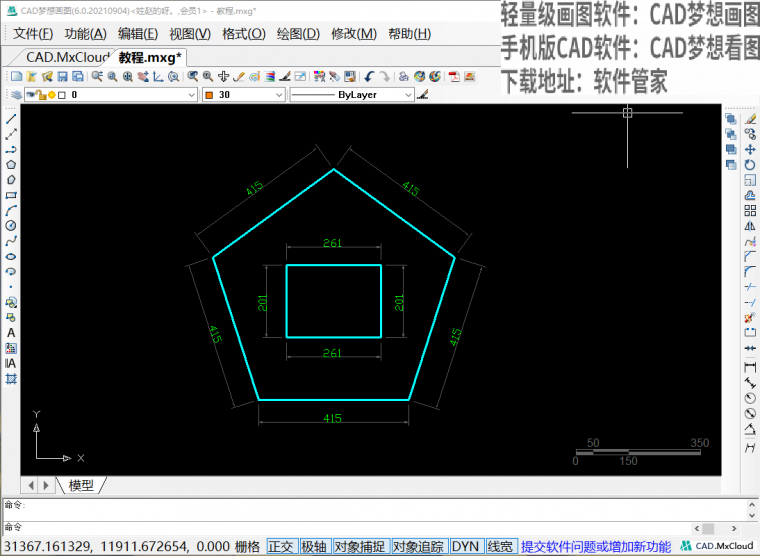Click the orange color 30 swatch
760x556 pixels.
click(209, 95)
